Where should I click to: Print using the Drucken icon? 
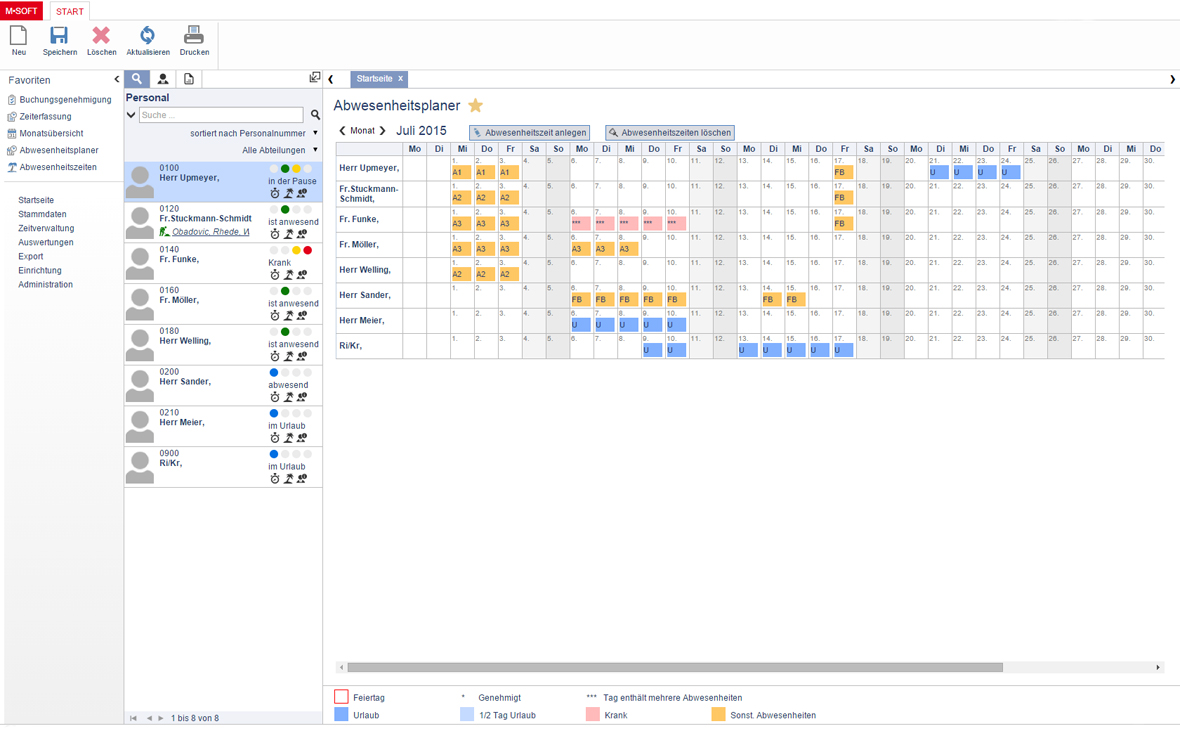[194, 37]
